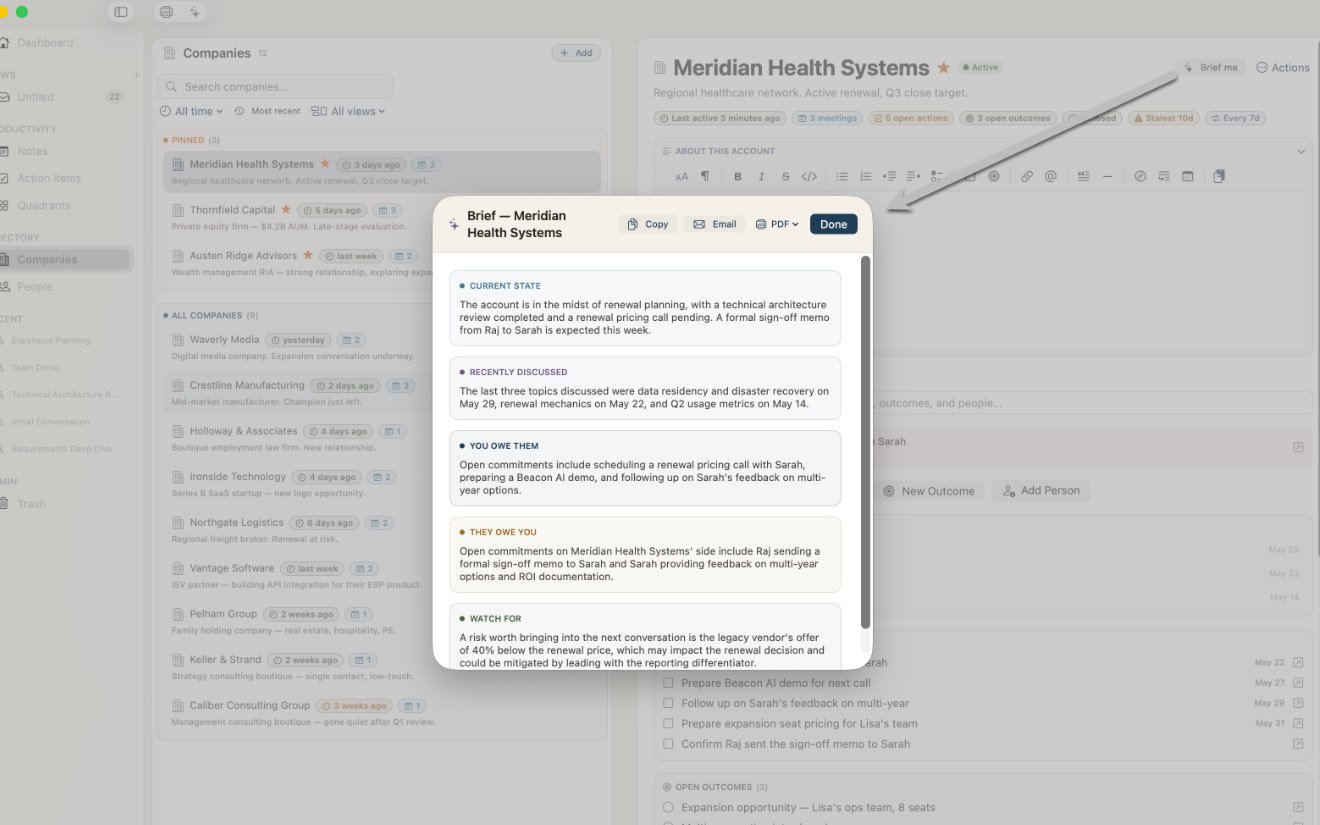
Task: Click the '5 open actions' chip
Action: 910,118
